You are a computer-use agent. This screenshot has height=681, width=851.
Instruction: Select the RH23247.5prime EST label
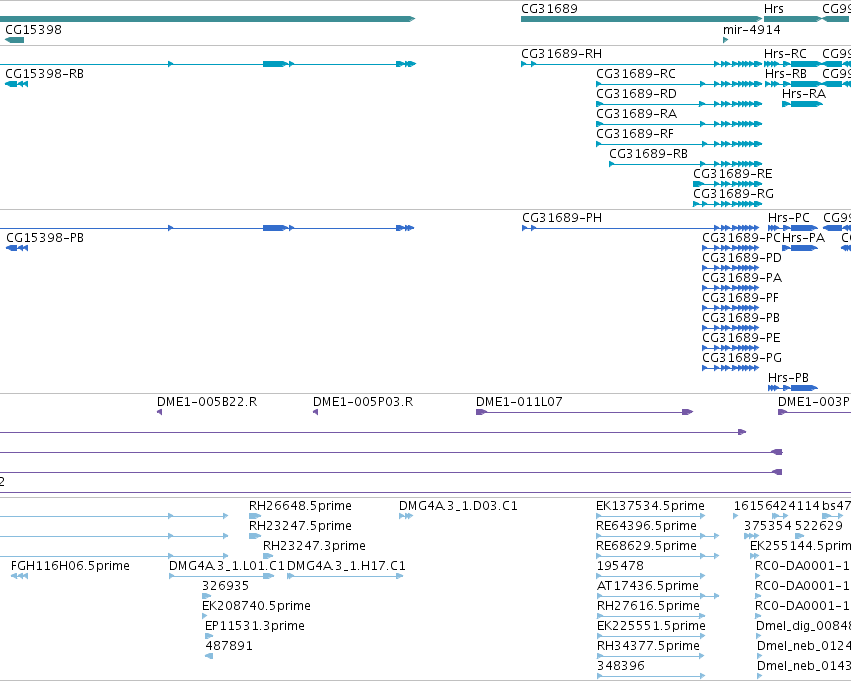coord(300,526)
